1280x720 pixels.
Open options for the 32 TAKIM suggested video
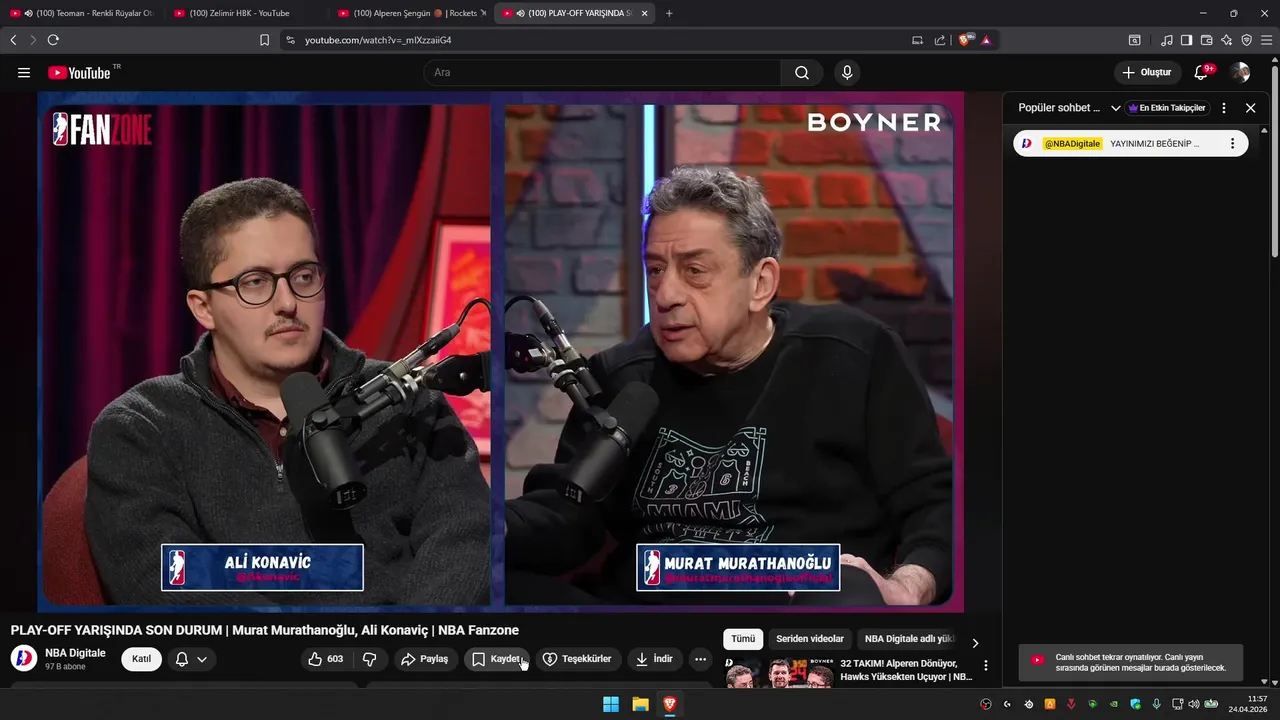click(x=986, y=665)
